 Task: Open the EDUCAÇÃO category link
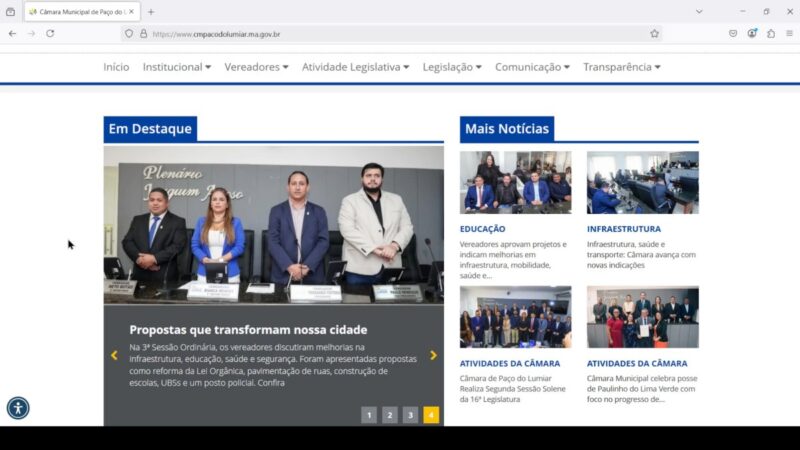[x=483, y=229]
